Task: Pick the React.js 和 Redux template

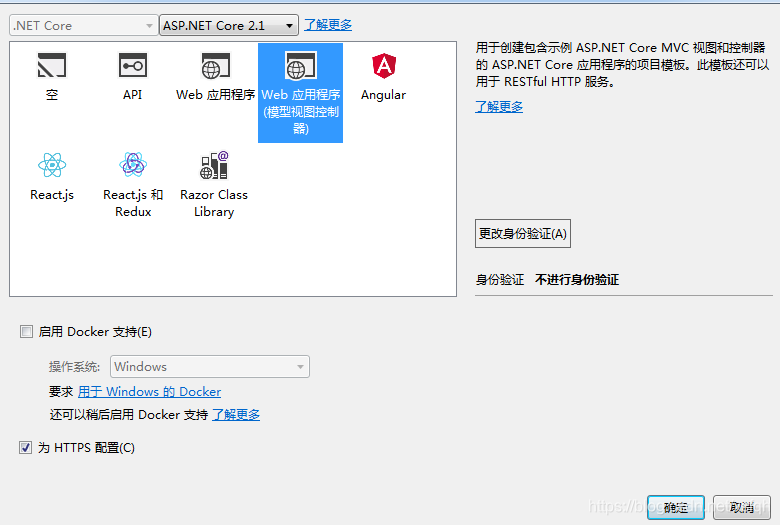Action: pyautogui.click(x=133, y=185)
